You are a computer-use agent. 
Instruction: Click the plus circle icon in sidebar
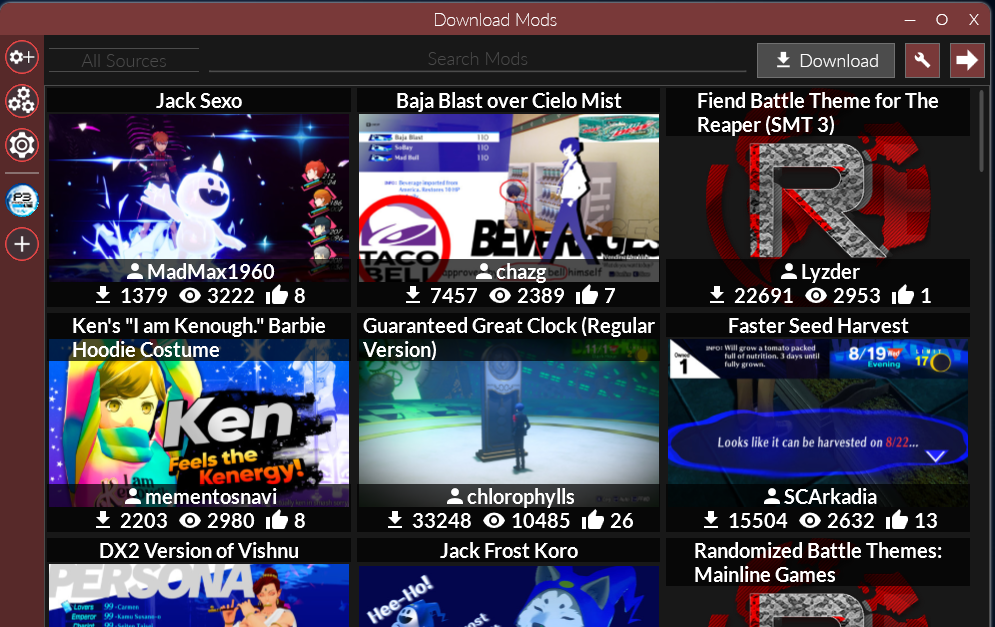pyautogui.click(x=22, y=244)
